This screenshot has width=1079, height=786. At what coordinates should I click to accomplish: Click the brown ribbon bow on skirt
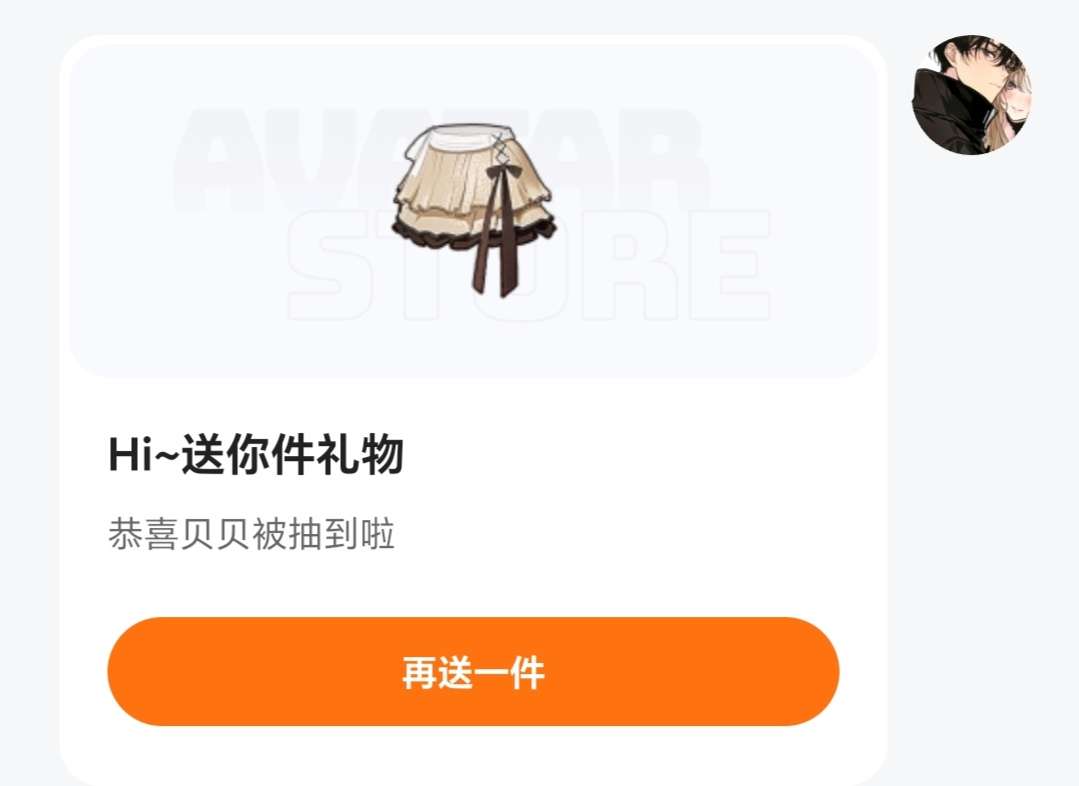pos(501,171)
